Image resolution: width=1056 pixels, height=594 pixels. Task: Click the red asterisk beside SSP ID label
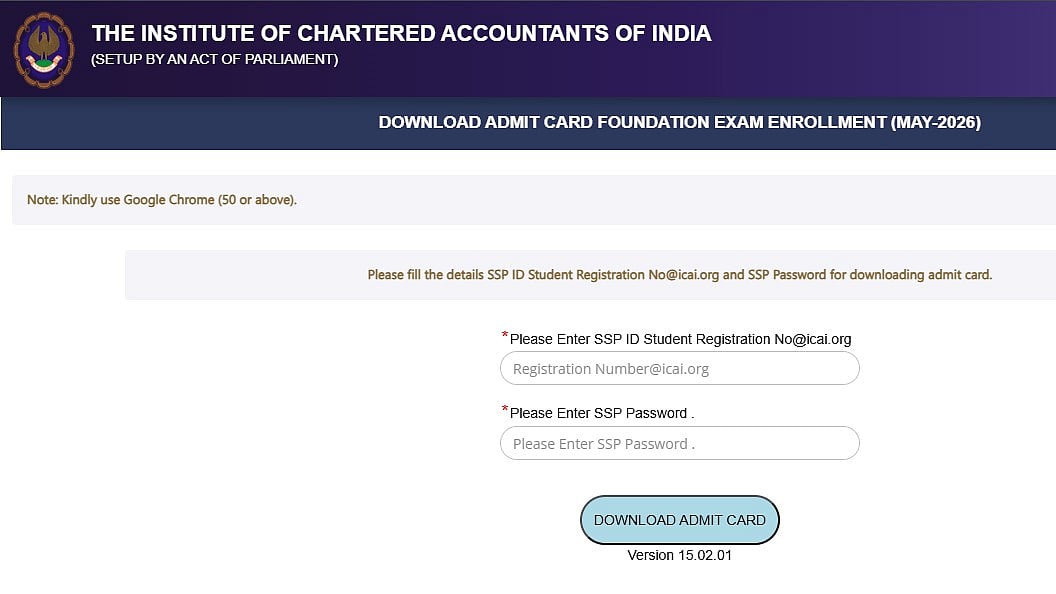(x=505, y=336)
